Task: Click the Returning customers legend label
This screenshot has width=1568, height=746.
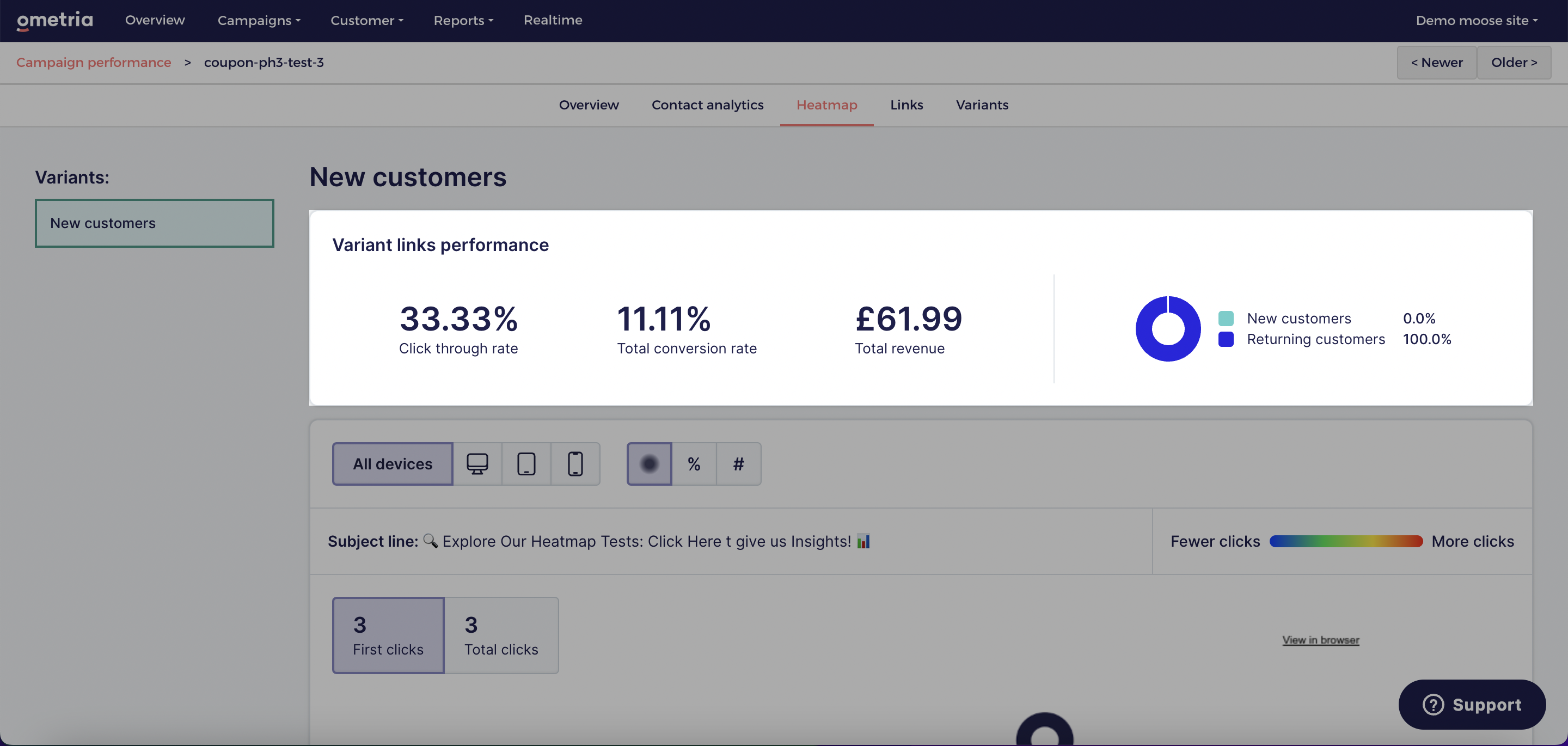Action: pyautogui.click(x=1315, y=339)
